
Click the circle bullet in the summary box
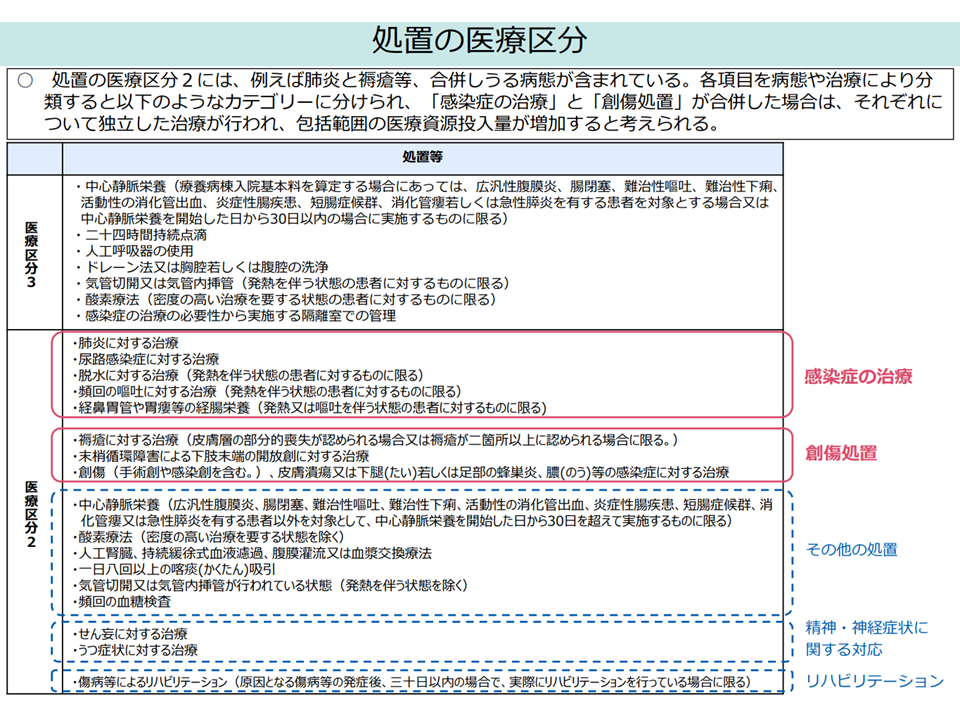pos(25,80)
